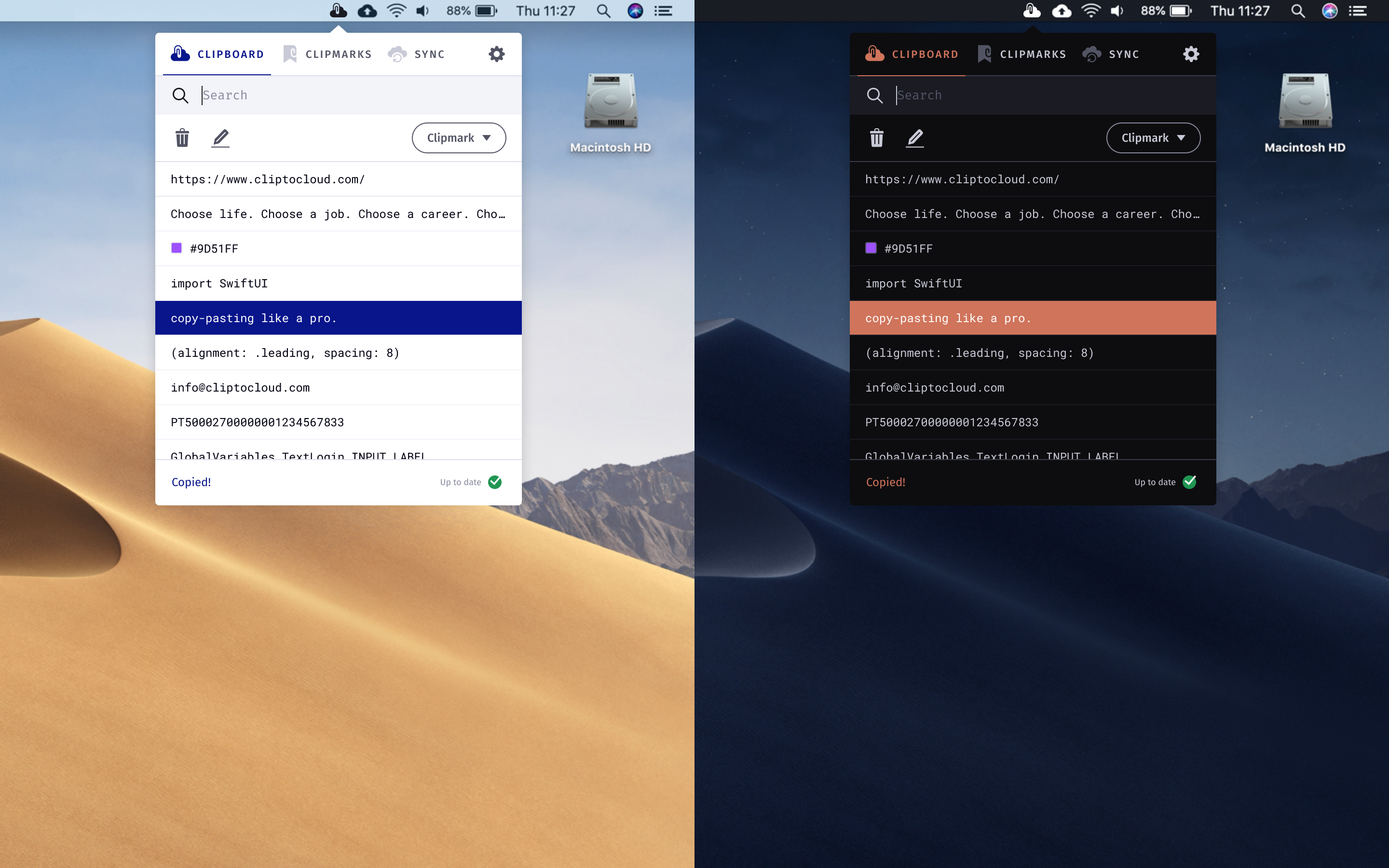Click green sync checkmark in light panel
This screenshot has width=1389, height=868.
point(495,482)
